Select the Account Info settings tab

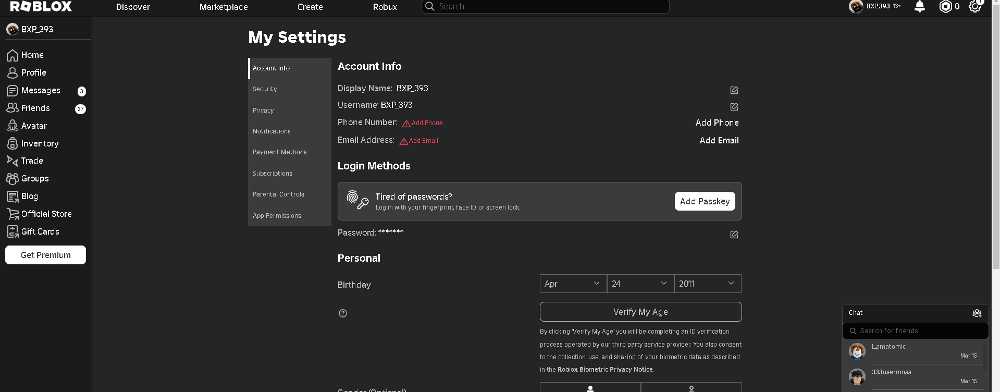click(x=290, y=68)
